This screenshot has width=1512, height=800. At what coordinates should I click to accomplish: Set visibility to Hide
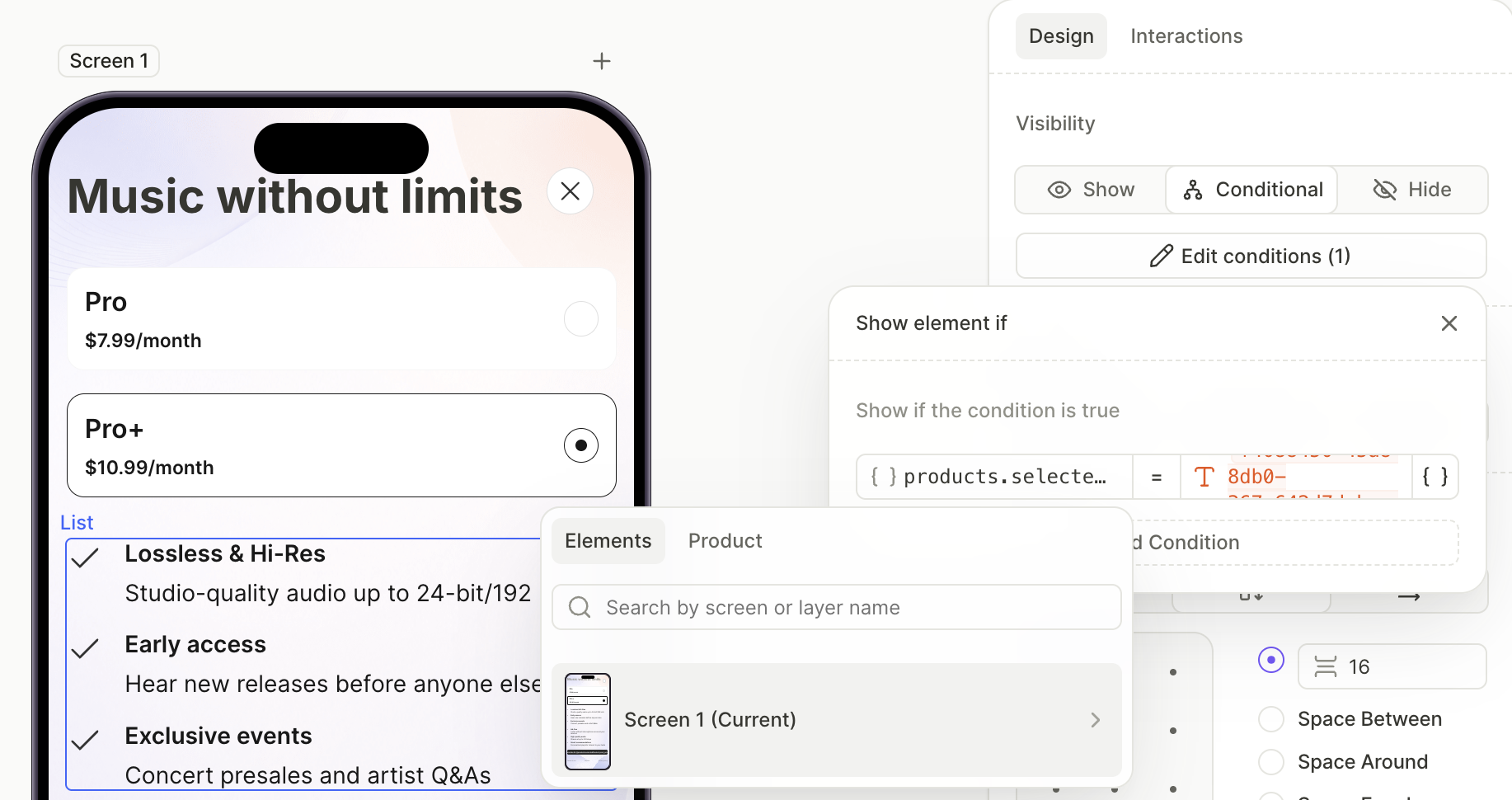[x=1411, y=190]
